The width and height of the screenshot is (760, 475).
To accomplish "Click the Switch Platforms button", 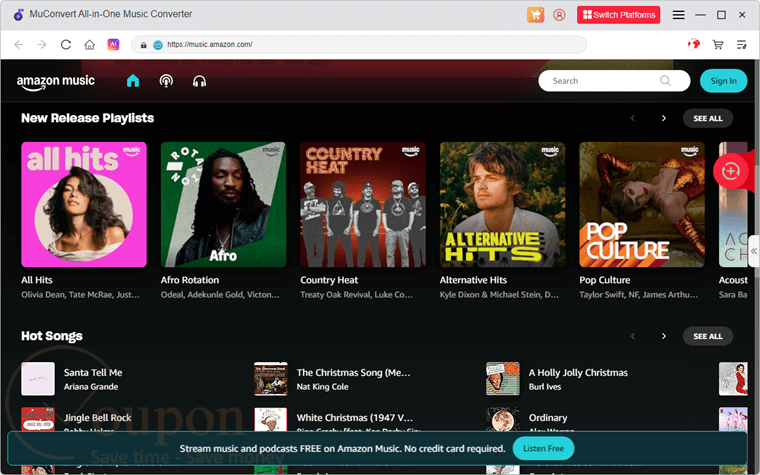I will (x=618, y=15).
